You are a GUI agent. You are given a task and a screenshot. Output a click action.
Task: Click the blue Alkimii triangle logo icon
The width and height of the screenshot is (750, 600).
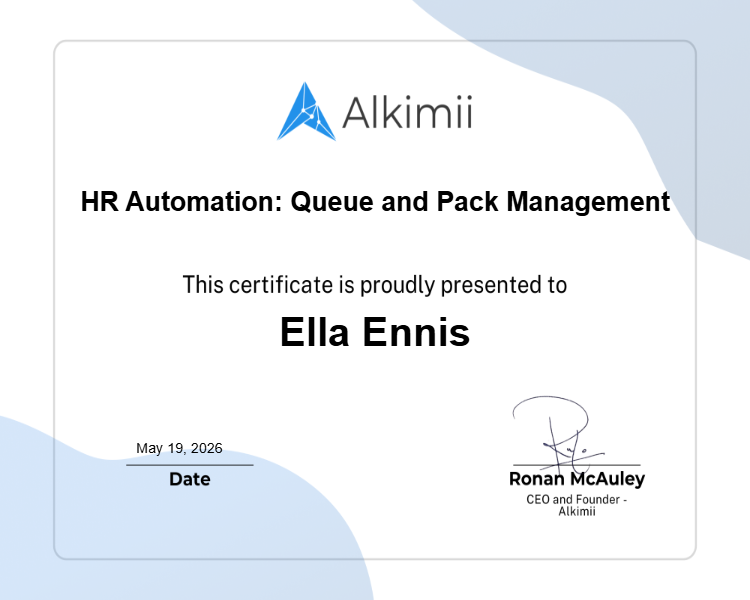tap(306, 112)
